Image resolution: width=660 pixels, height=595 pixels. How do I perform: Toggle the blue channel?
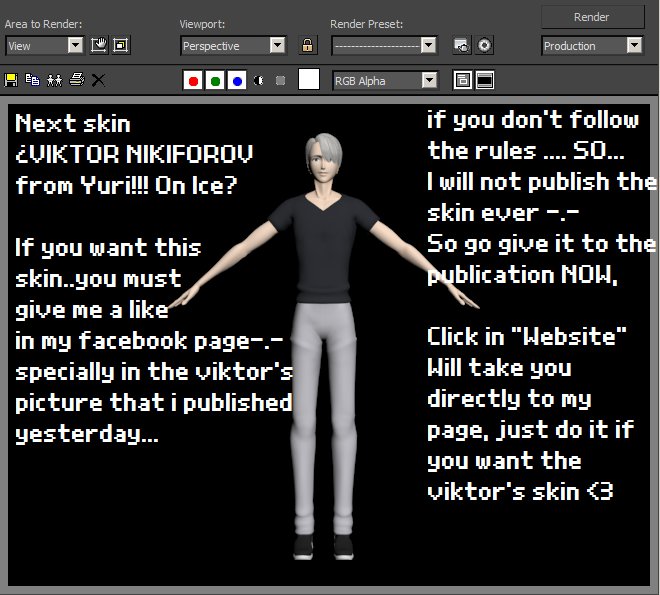(237, 80)
